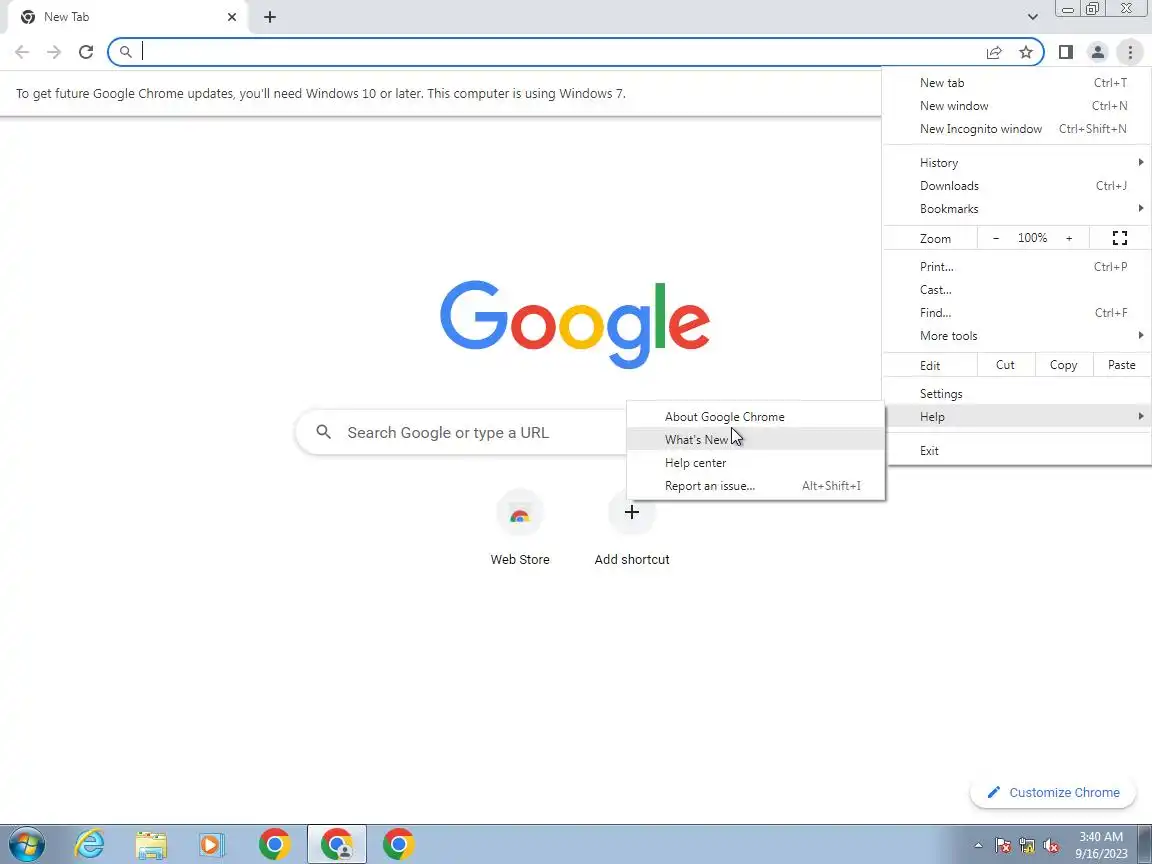Select About Google Chrome
This screenshot has width=1152, height=864.
point(756,417)
